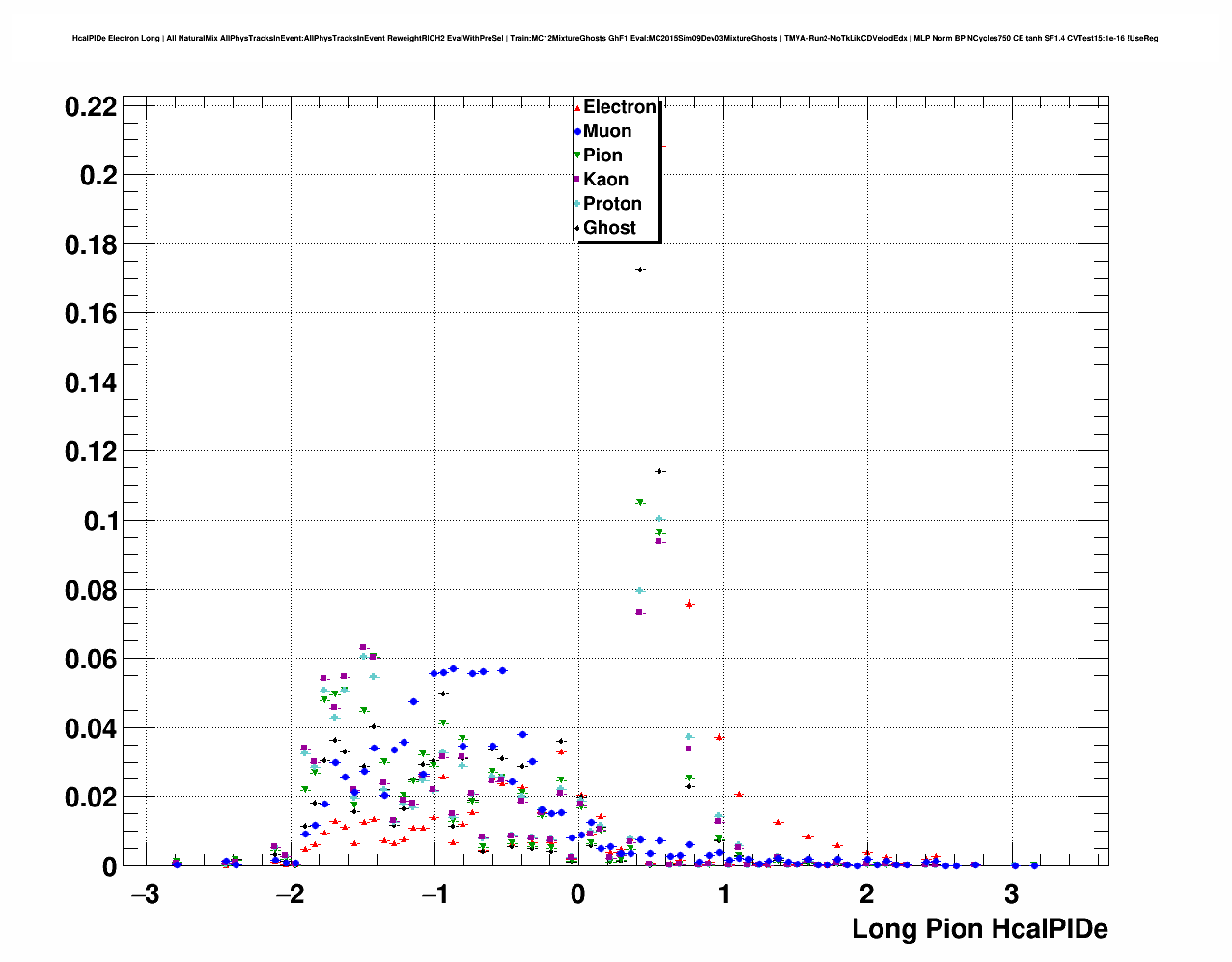Click the Muon legend label text
Viewport: 1232px width, 962px height.
click(x=607, y=131)
